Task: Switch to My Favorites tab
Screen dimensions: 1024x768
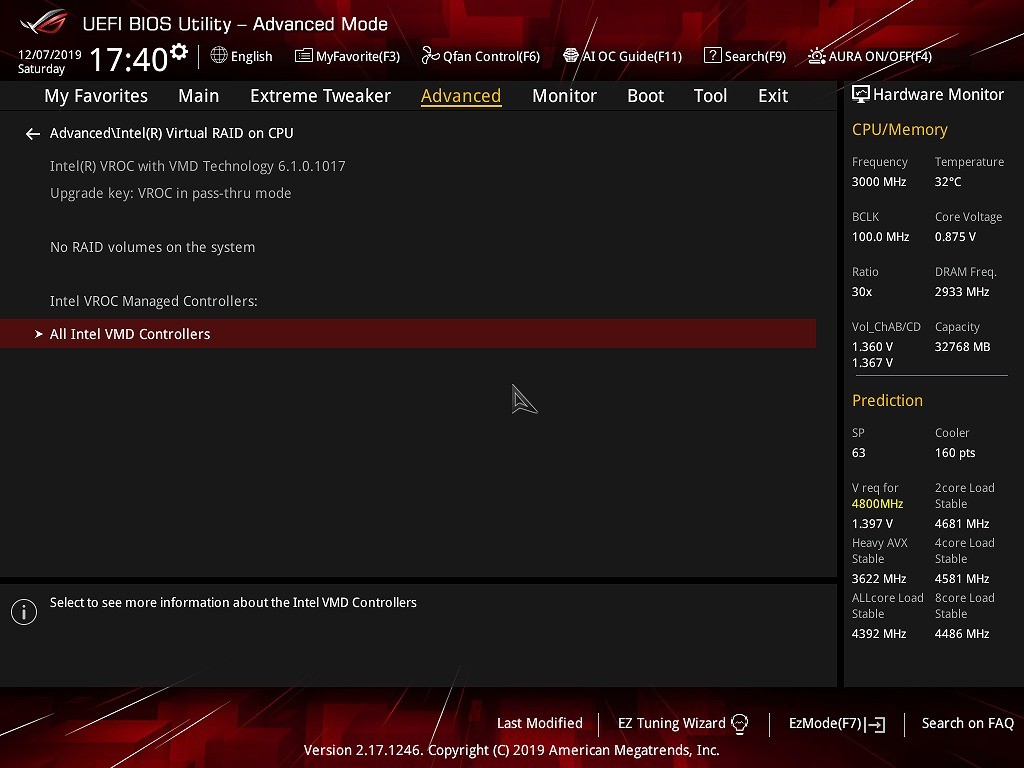Action: click(96, 96)
